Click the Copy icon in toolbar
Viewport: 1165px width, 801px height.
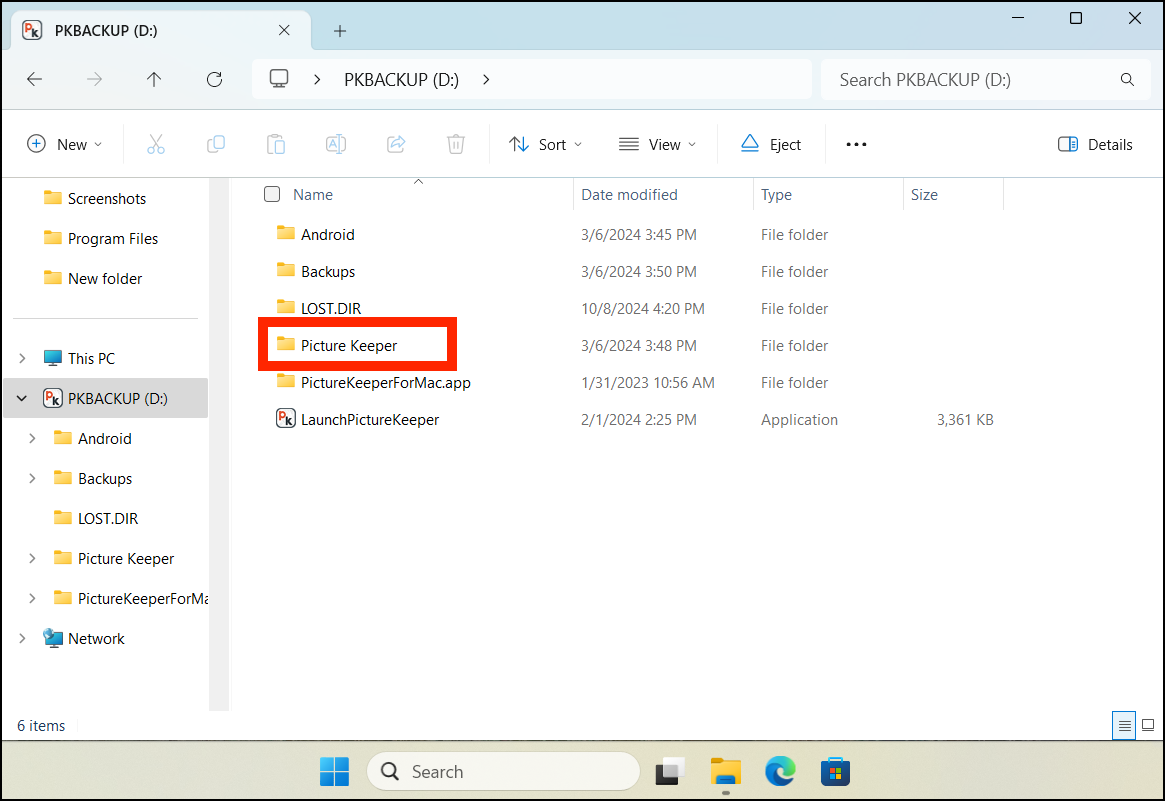215,144
